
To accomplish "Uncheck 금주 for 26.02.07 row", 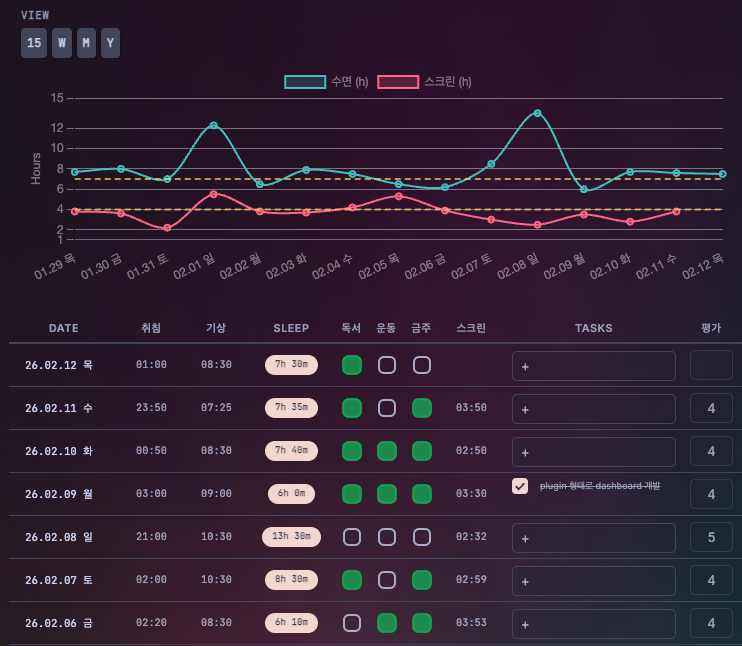I will coord(422,580).
